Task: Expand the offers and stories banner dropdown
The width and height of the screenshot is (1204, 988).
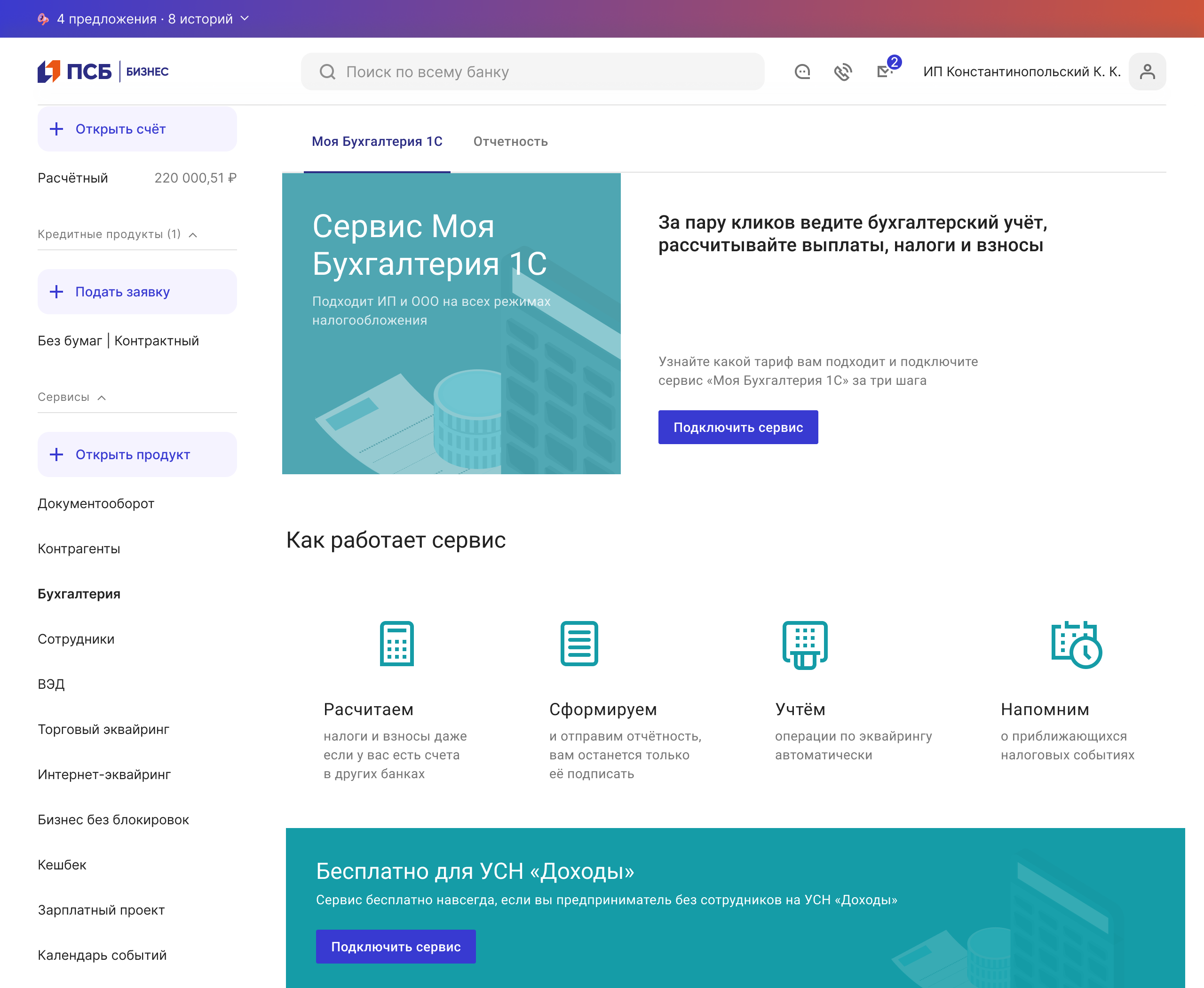Action: (x=245, y=19)
